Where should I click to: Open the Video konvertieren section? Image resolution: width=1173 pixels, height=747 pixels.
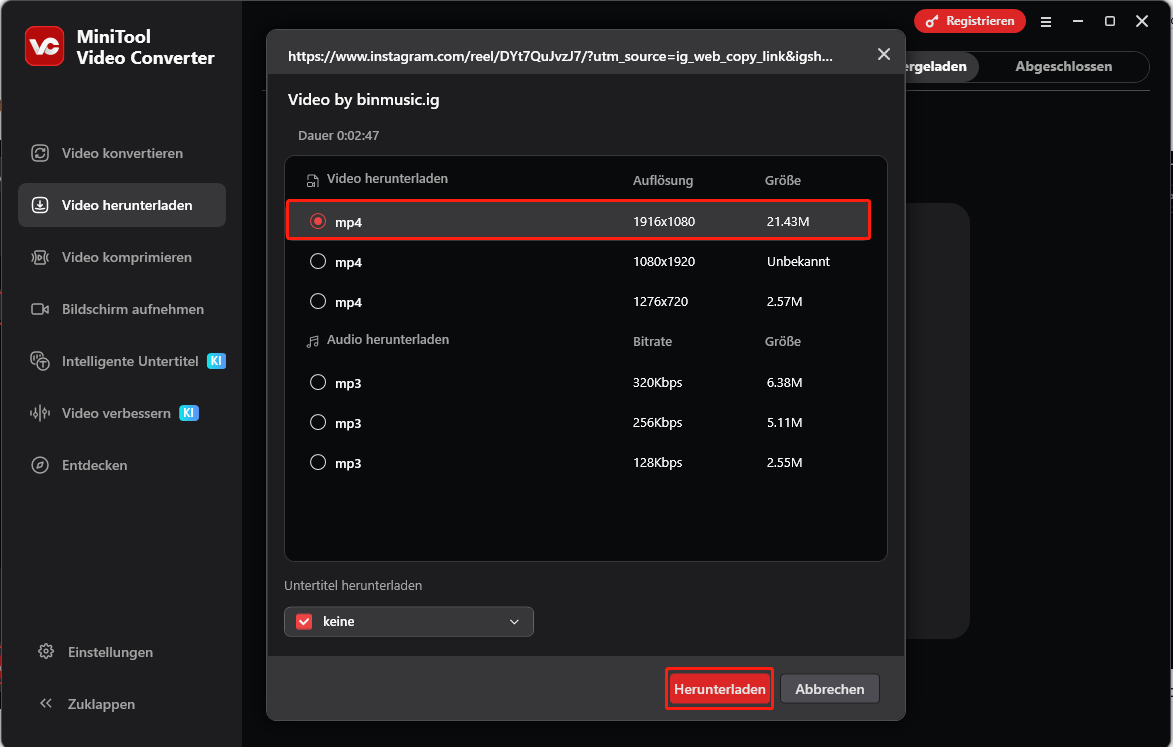[x=122, y=153]
